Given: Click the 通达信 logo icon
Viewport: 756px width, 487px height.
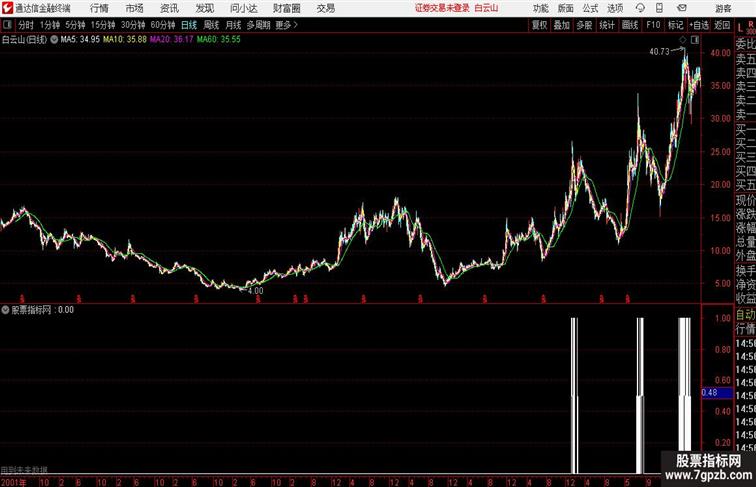Looking at the screenshot, I should 7,8.
